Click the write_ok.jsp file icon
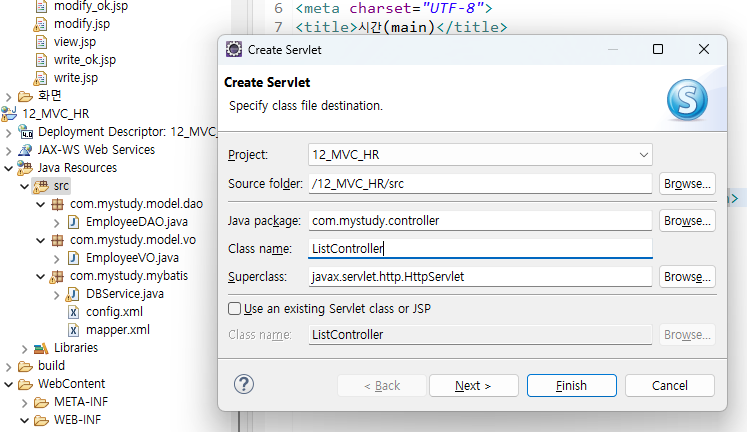The image size is (747, 432). pos(41,60)
